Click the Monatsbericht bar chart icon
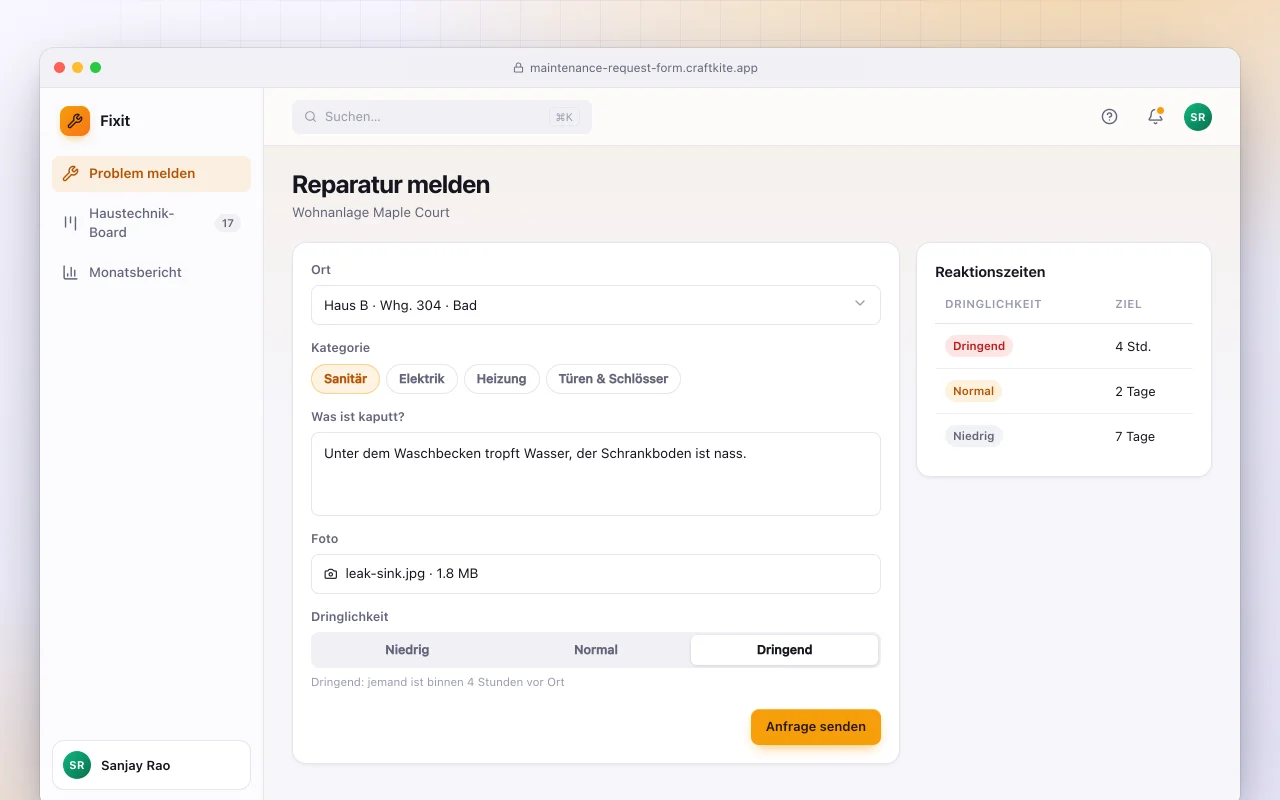The image size is (1280, 800). click(70, 272)
